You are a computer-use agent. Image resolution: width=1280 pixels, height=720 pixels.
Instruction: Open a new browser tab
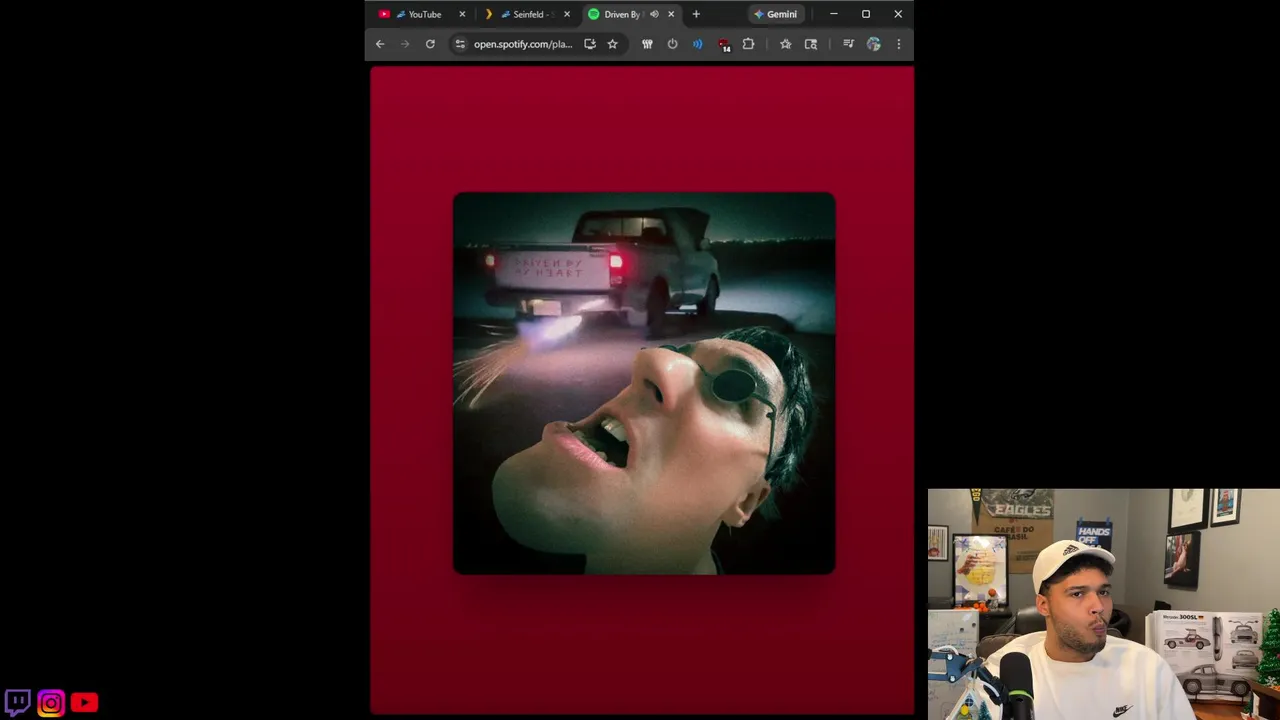[696, 14]
